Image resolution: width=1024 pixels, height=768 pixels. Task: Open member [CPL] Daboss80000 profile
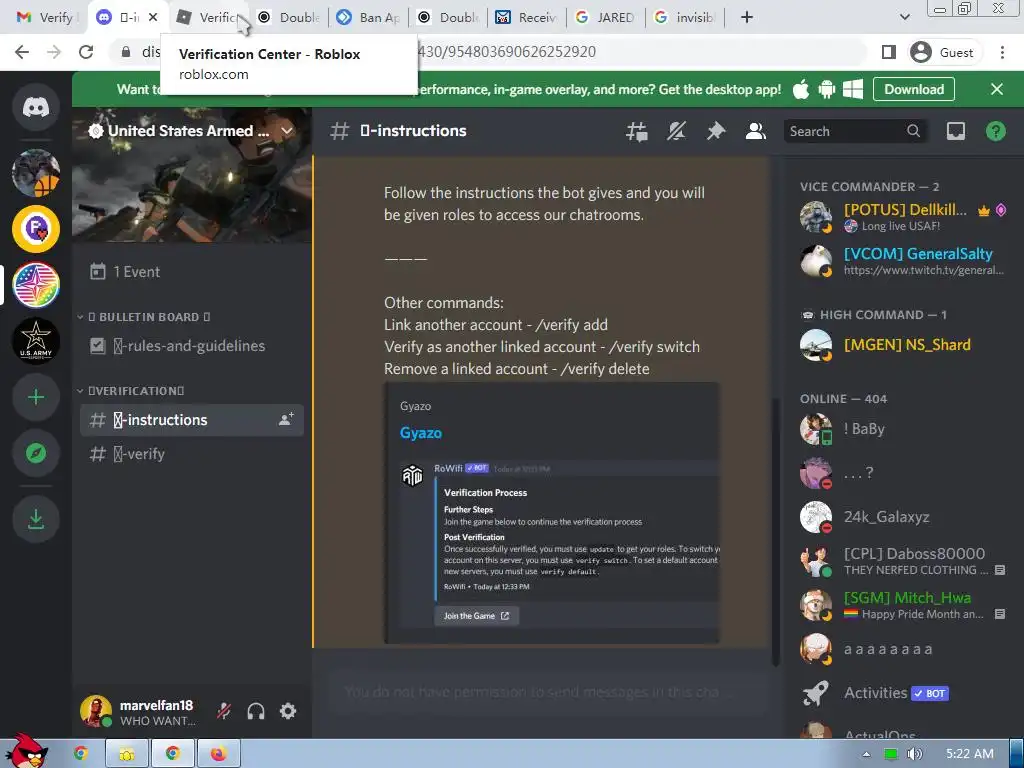tap(903, 561)
